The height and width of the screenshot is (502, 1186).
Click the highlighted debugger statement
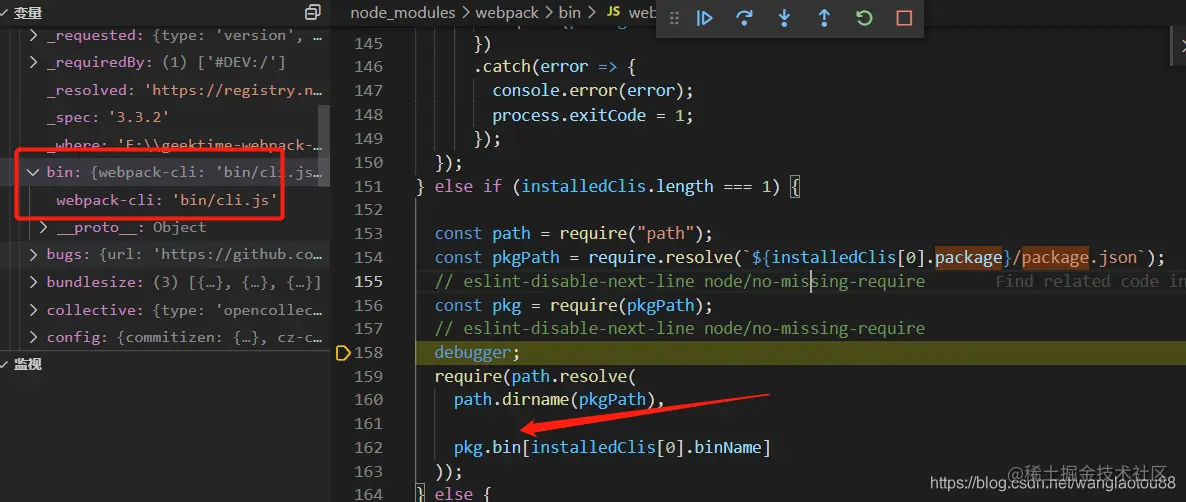(x=478, y=352)
